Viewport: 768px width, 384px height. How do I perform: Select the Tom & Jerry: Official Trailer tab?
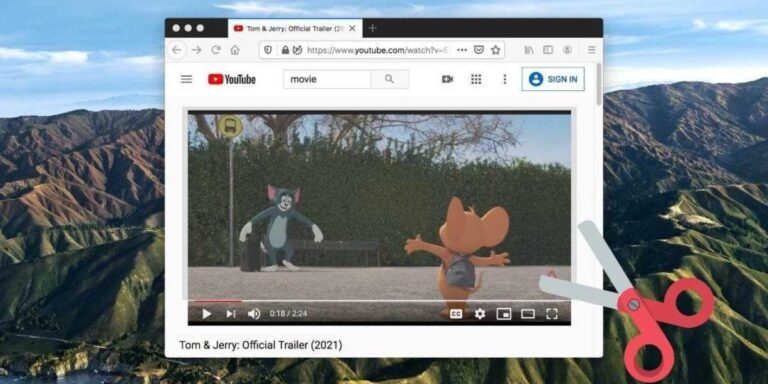click(295, 28)
